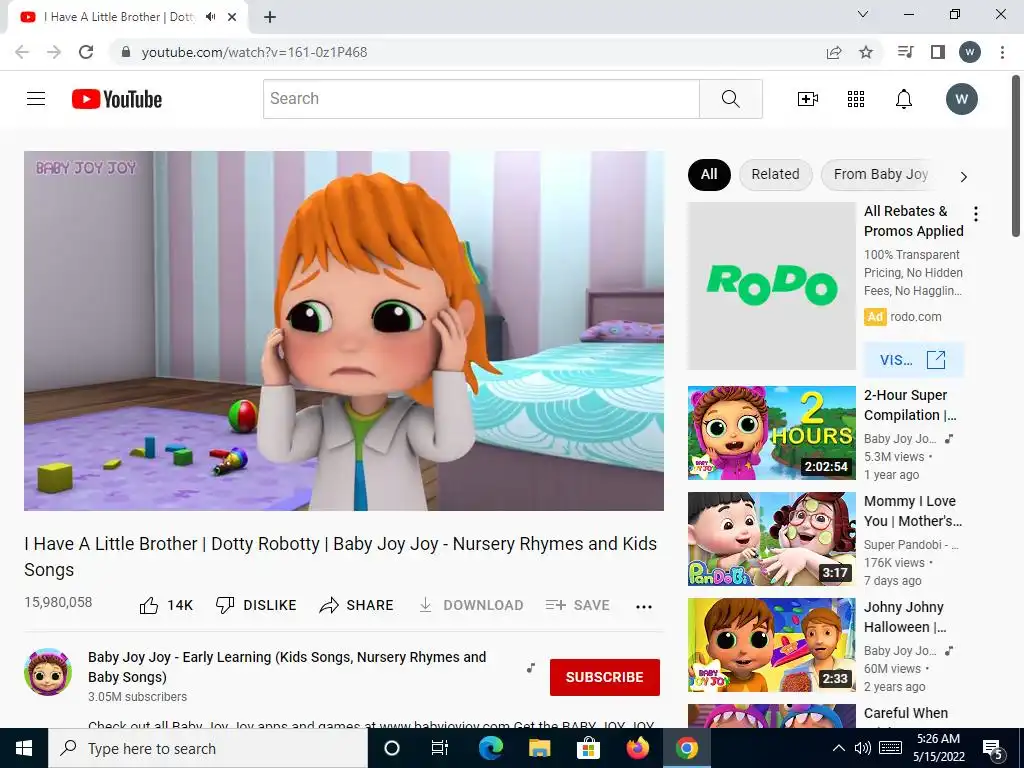The width and height of the screenshot is (1024, 768).
Task: Click the Chrome address bar URL
Action: pos(255,52)
